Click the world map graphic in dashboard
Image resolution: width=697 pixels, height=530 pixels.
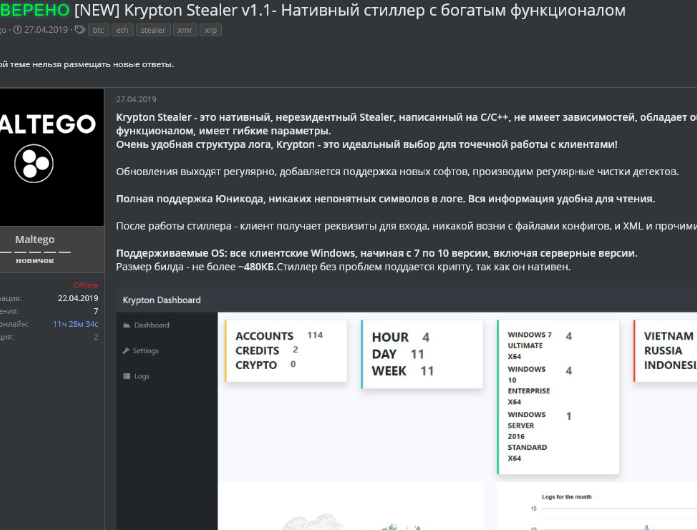(351, 522)
